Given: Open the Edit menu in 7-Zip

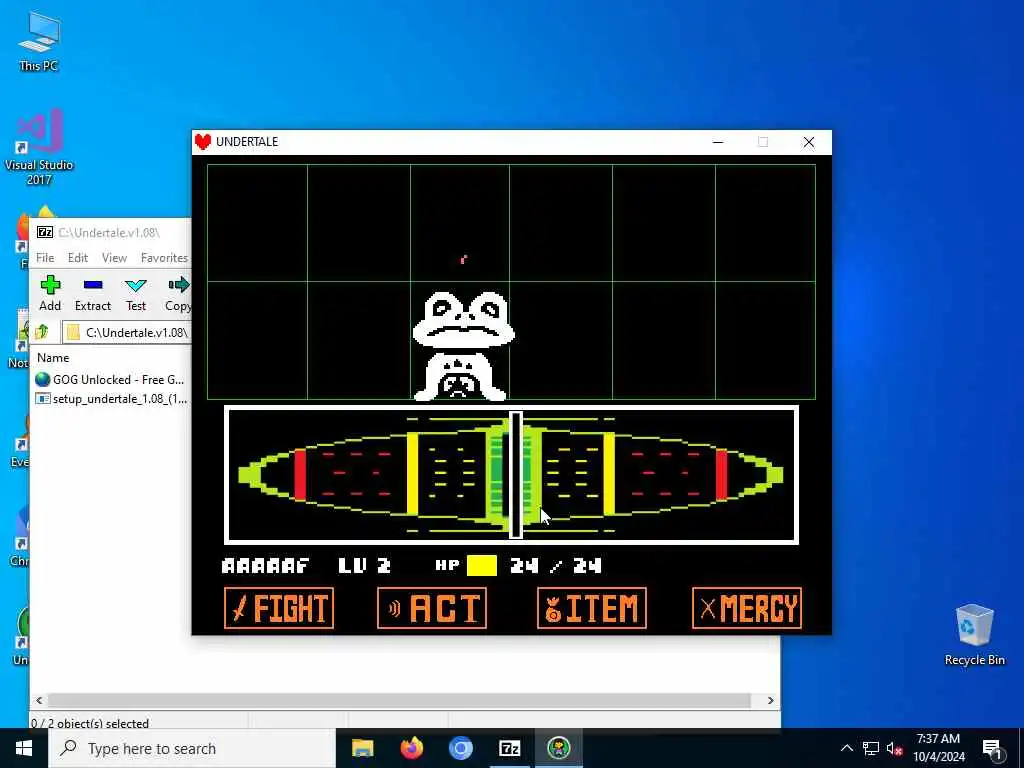Looking at the screenshot, I should click(x=78, y=258).
